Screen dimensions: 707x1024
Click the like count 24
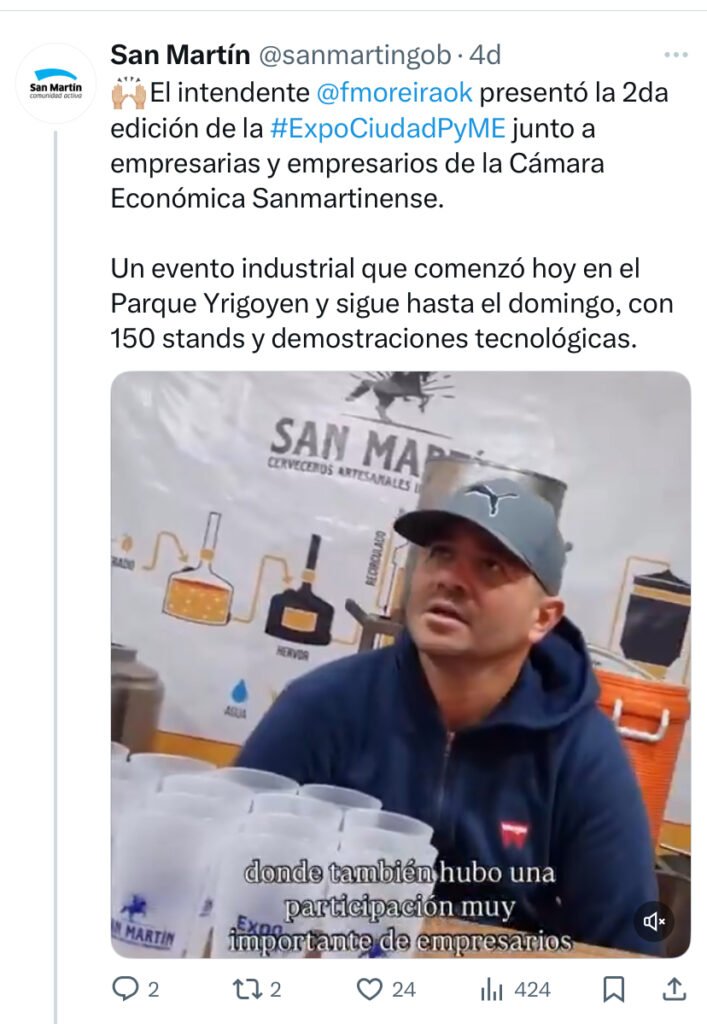[403, 990]
